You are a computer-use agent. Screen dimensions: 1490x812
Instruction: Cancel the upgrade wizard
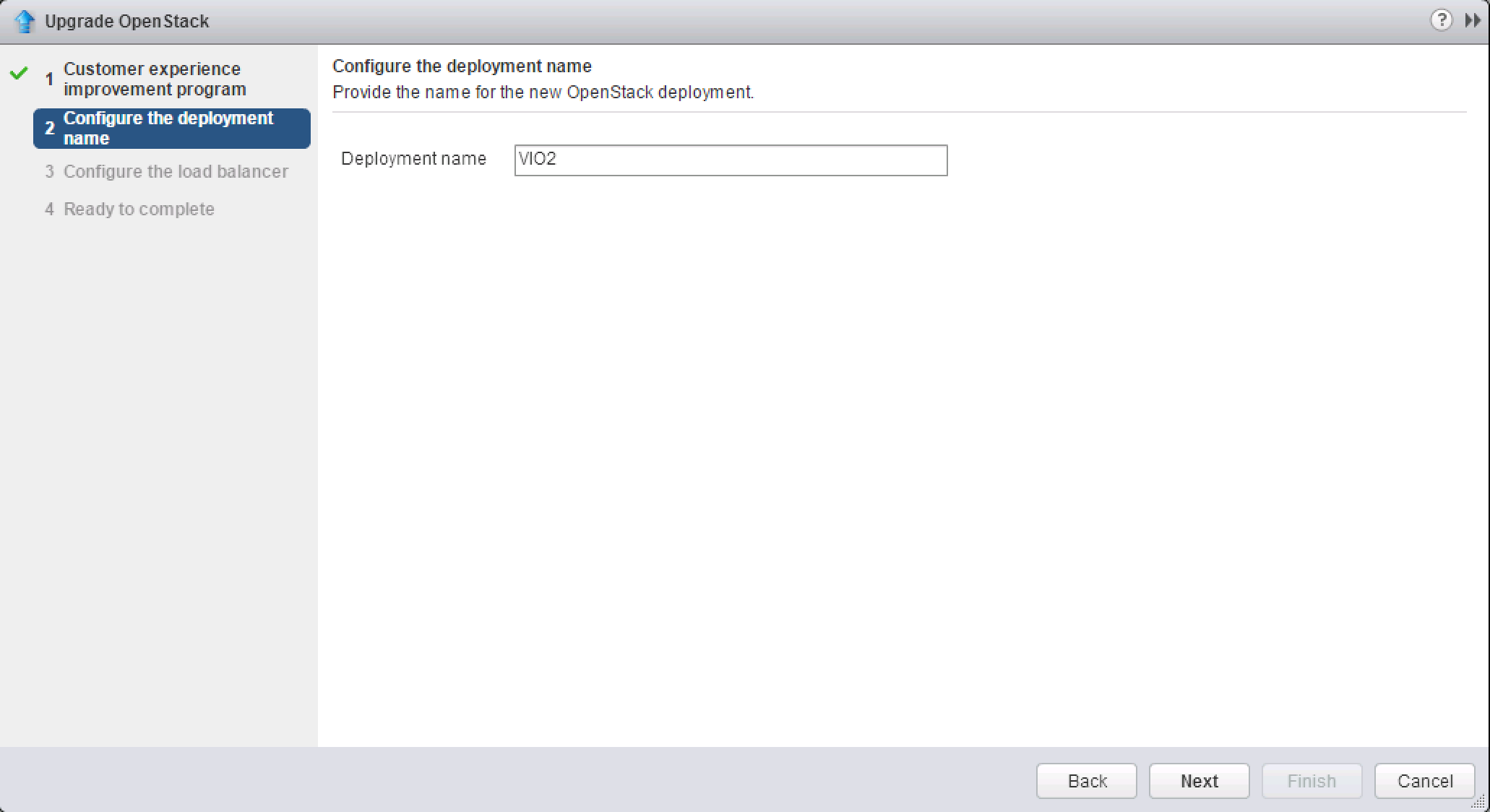[1424, 781]
